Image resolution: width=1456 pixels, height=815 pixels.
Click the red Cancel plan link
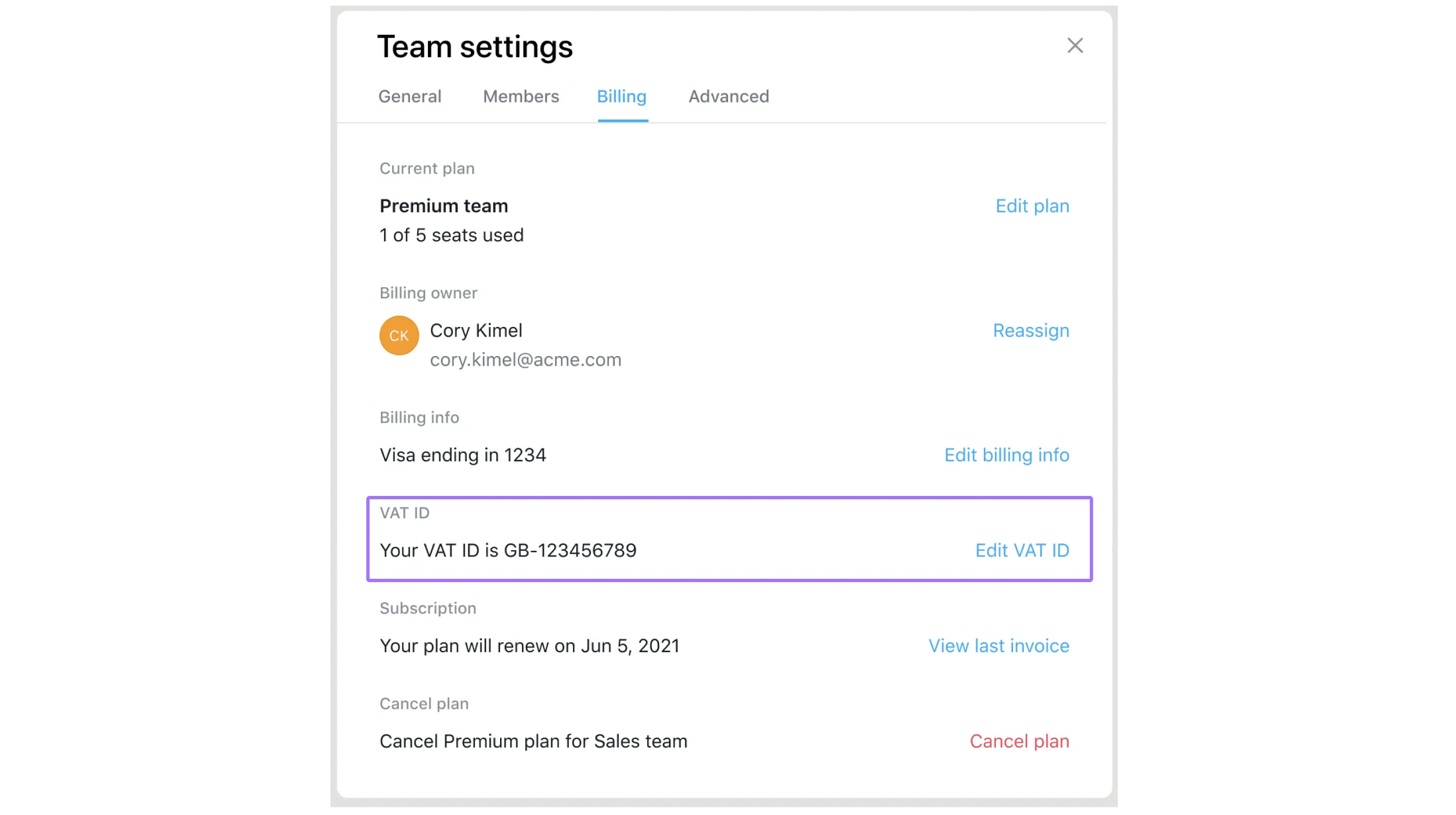coord(1019,742)
